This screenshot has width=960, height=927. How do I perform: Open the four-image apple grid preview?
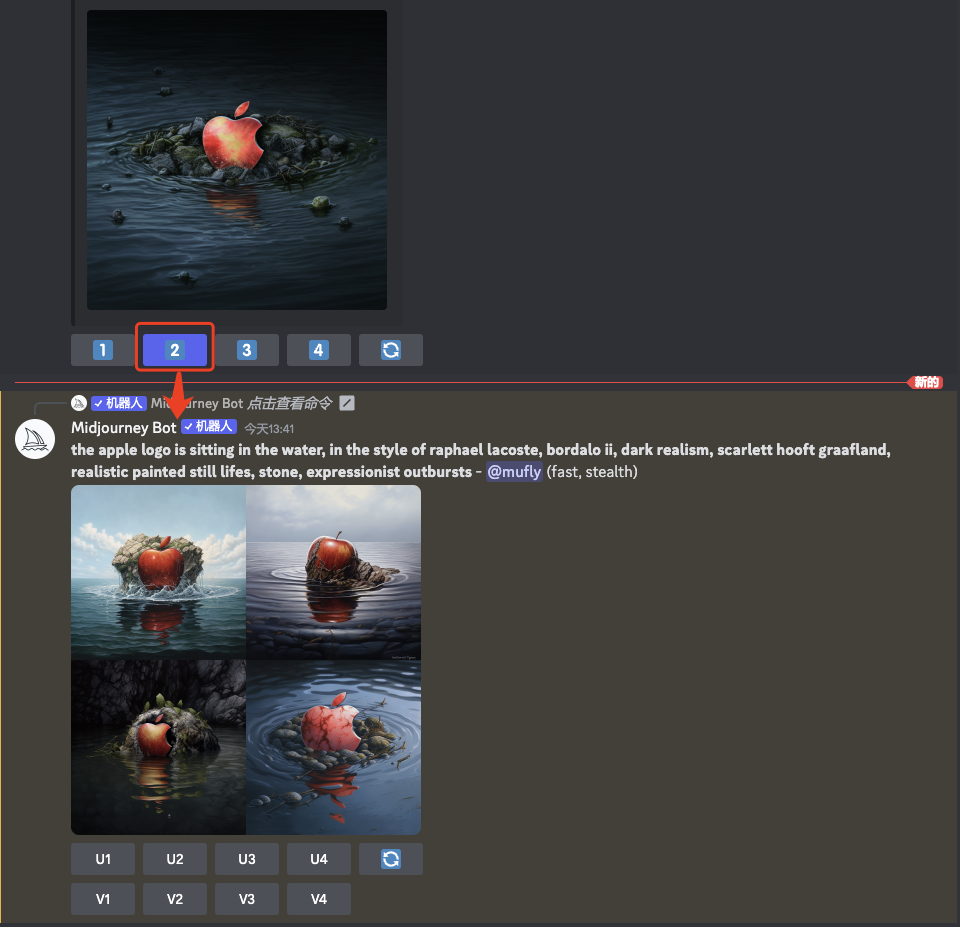pyautogui.click(x=246, y=660)
